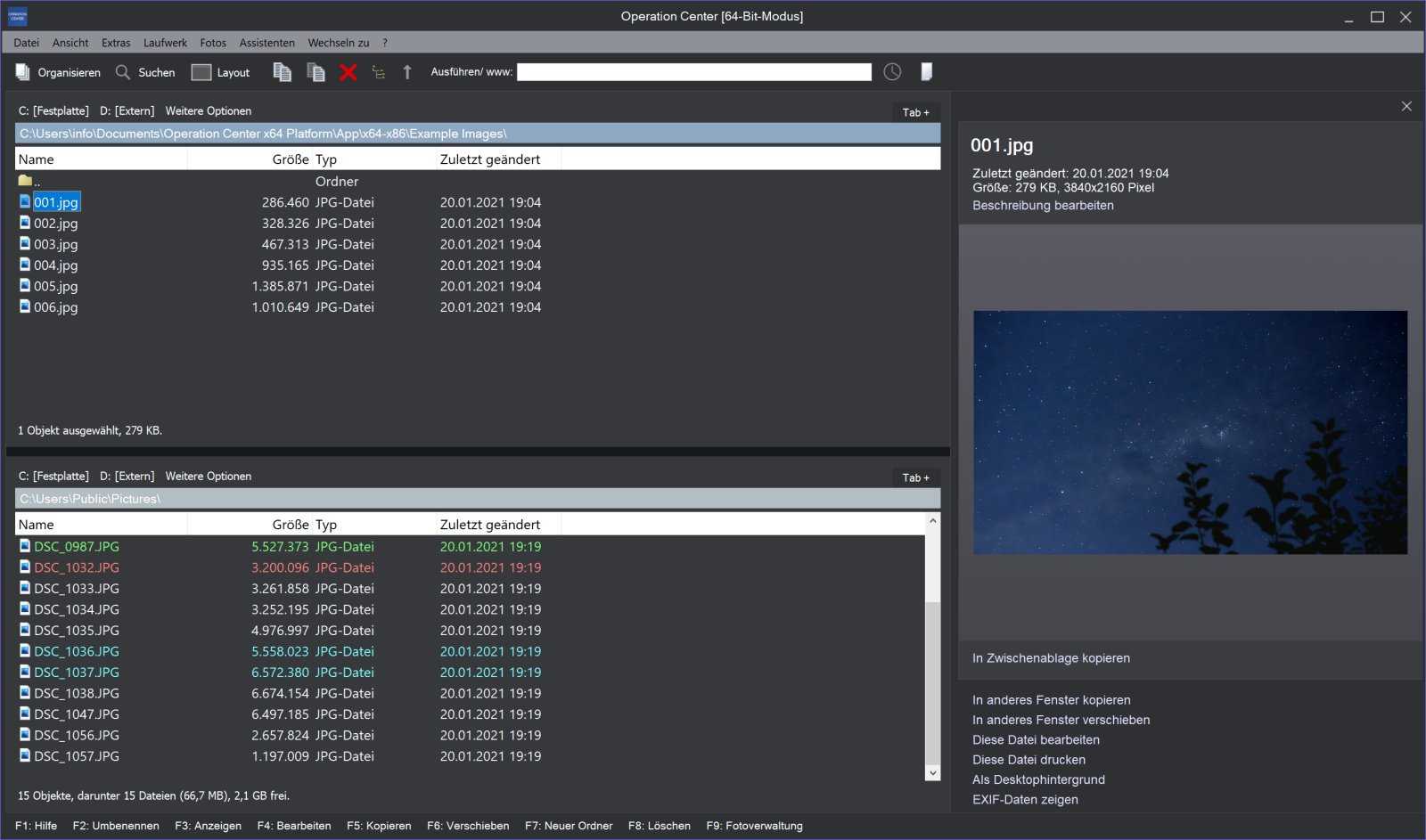Open the Assistenten menu
The height and width of the screenshot is (840, 1426).
click(x=267, y=43)
